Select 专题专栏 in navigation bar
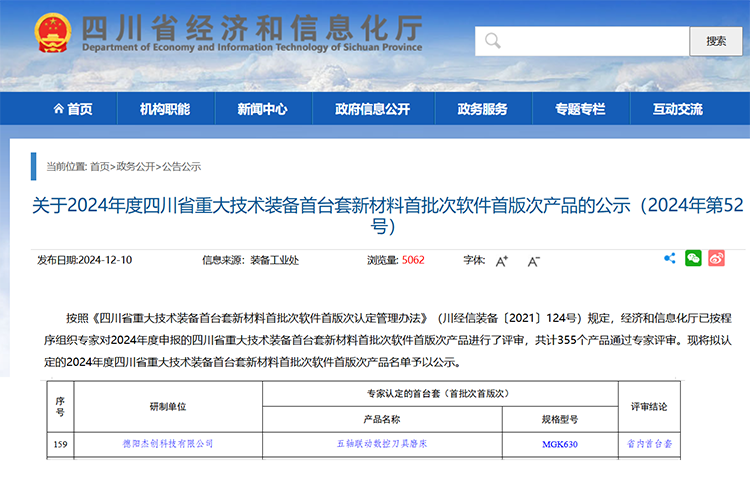The image size is (750, 482). click(x=580, y=109)
